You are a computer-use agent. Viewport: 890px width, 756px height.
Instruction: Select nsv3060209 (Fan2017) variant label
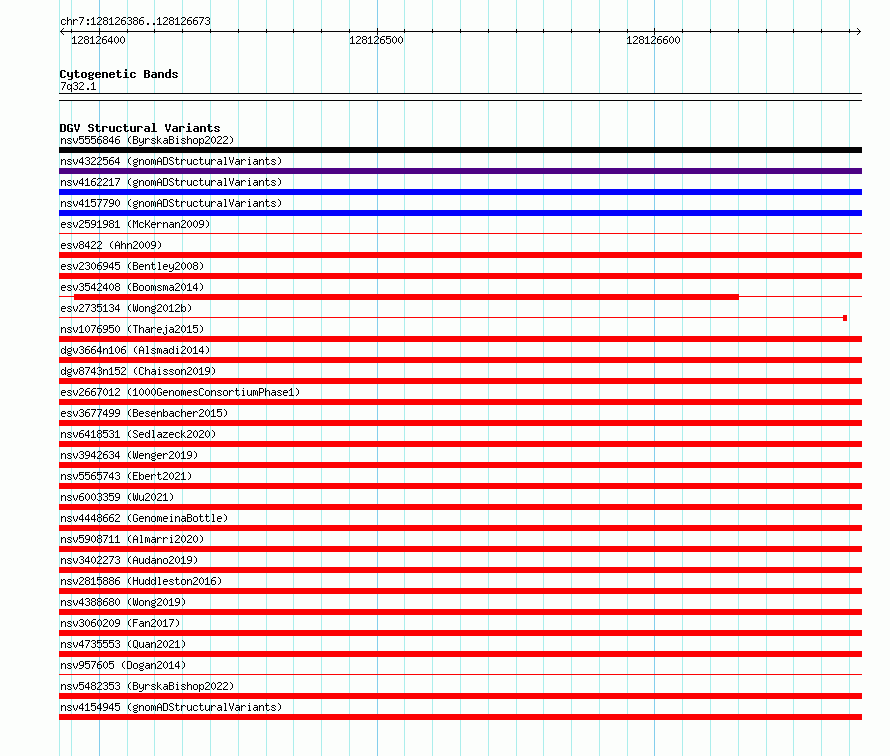pos(120,623)
